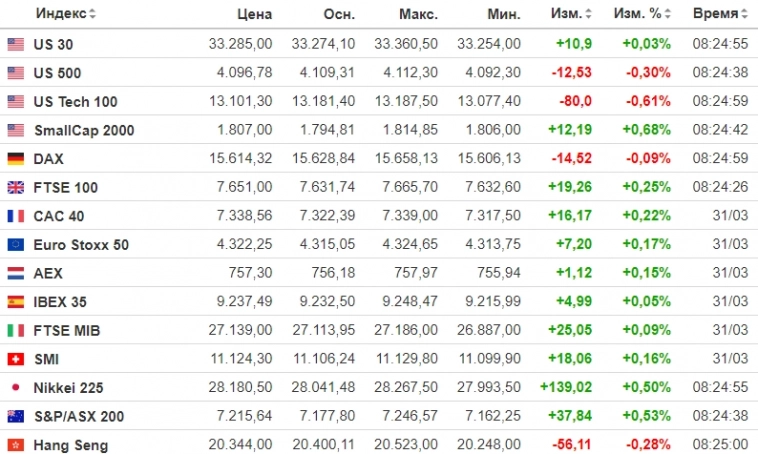Click the Swiss flag beside SMI
Viewport: 758px width, 454px height.
click(x=15, y=359)
